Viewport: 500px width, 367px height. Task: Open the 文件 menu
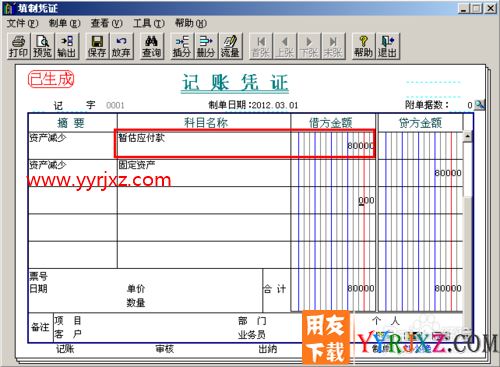tap(22, 23)
